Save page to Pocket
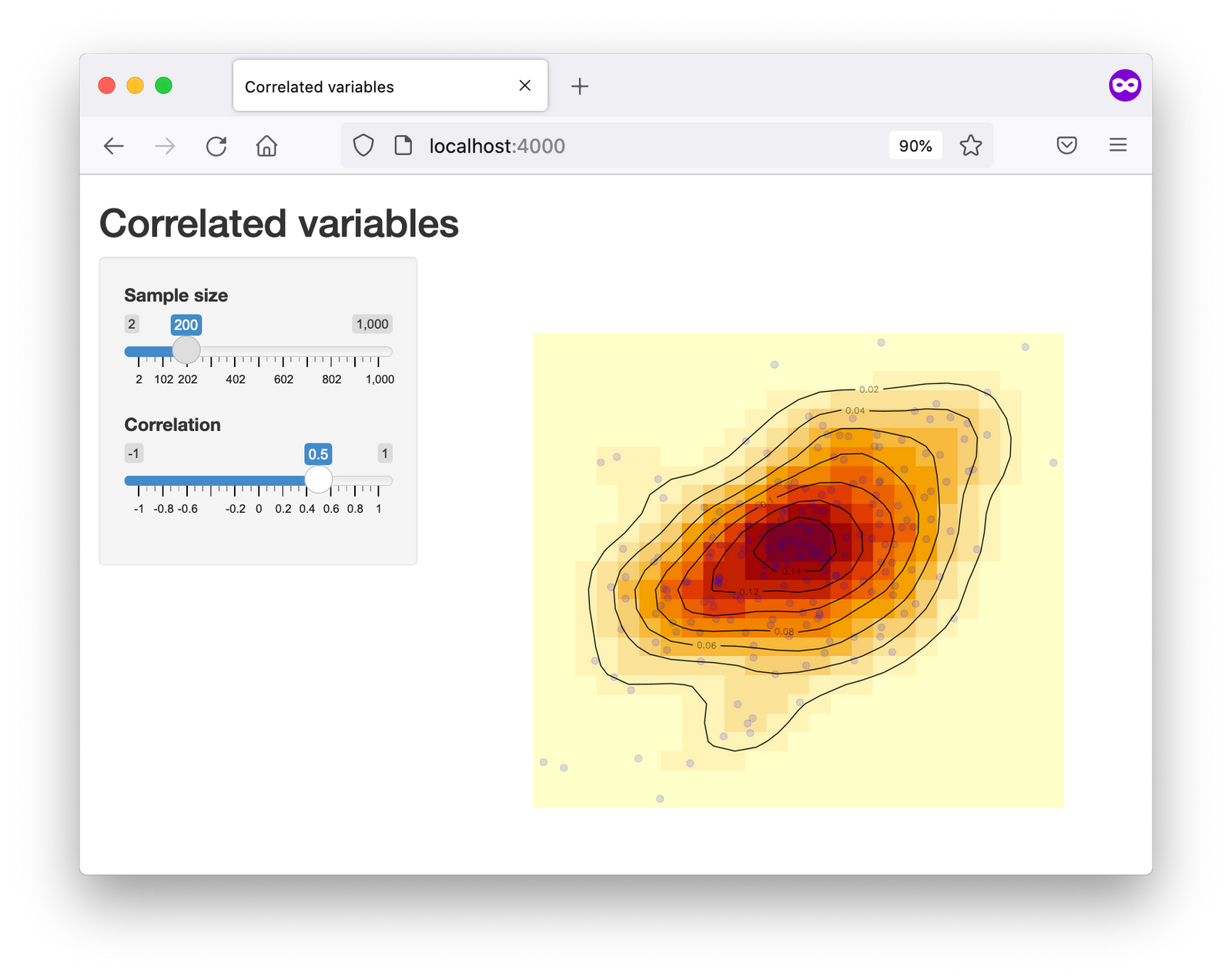This screenshot has height=980, width=1232. click(1066, 145)
